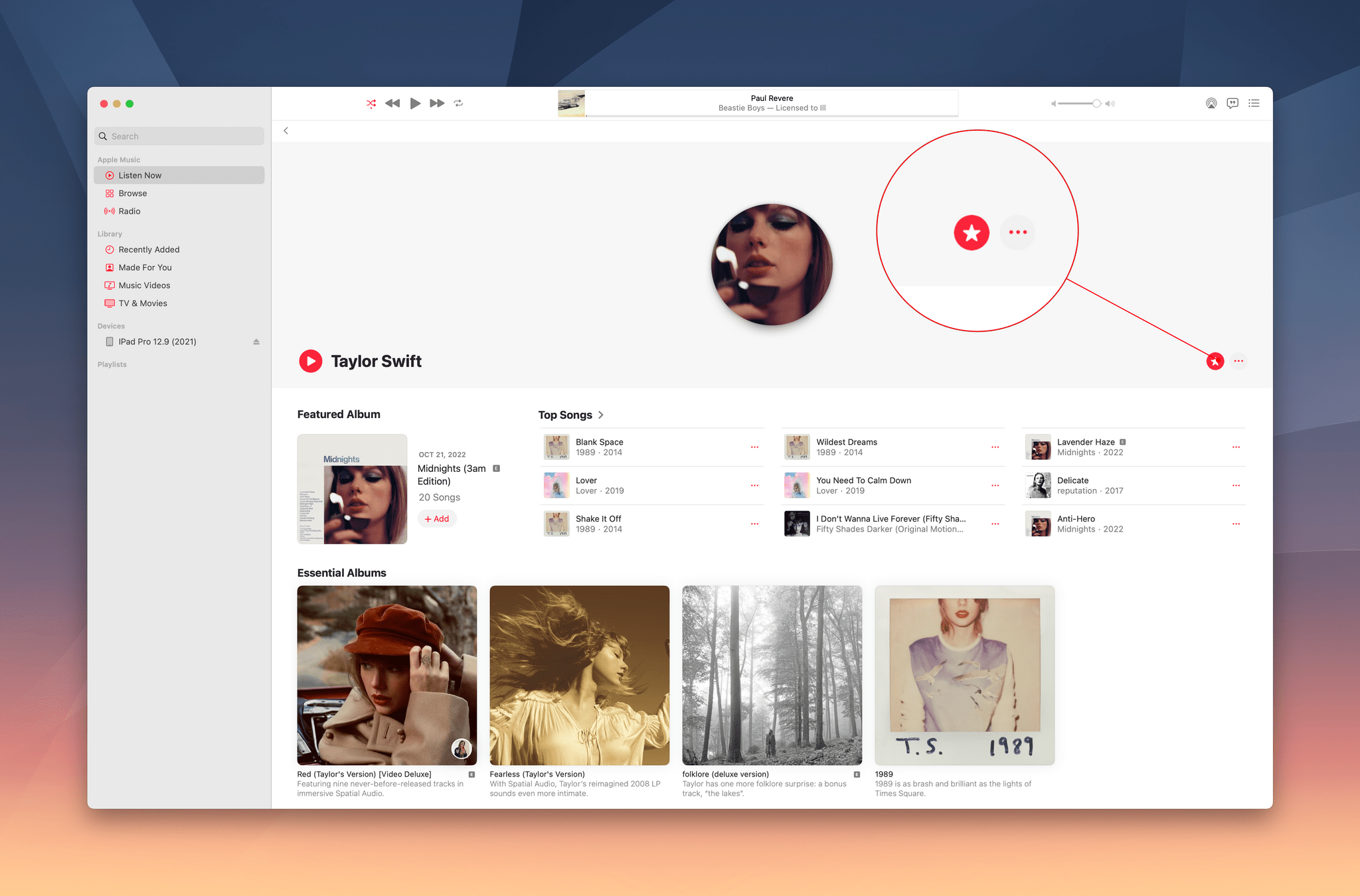Screen dimensions: 1360x896
Task: Play Lavender Haze artwork
Action: (1038, 447)
